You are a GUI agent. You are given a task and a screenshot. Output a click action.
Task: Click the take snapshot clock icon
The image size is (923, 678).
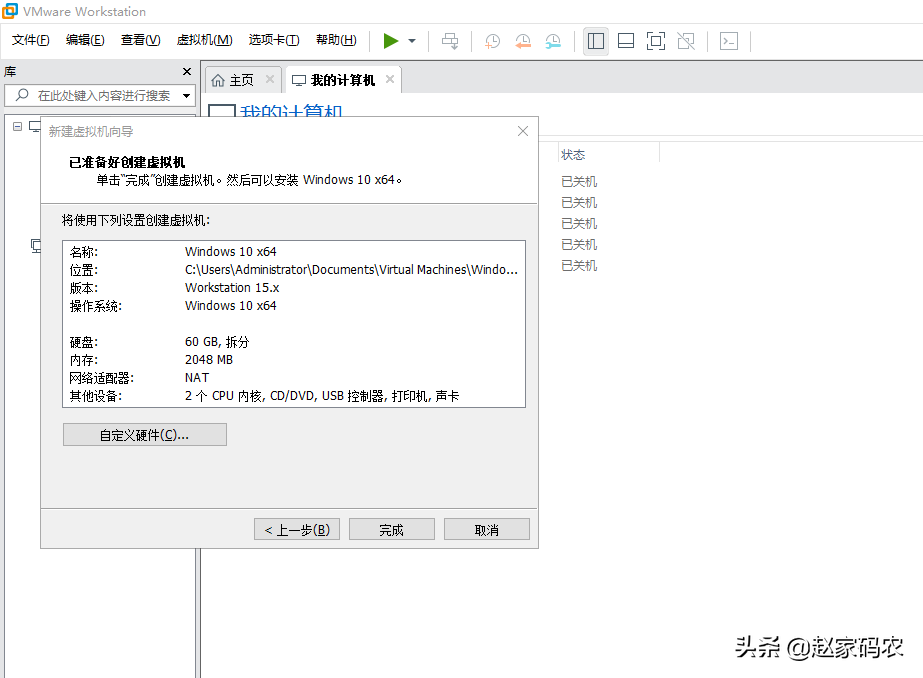[492, 41]
